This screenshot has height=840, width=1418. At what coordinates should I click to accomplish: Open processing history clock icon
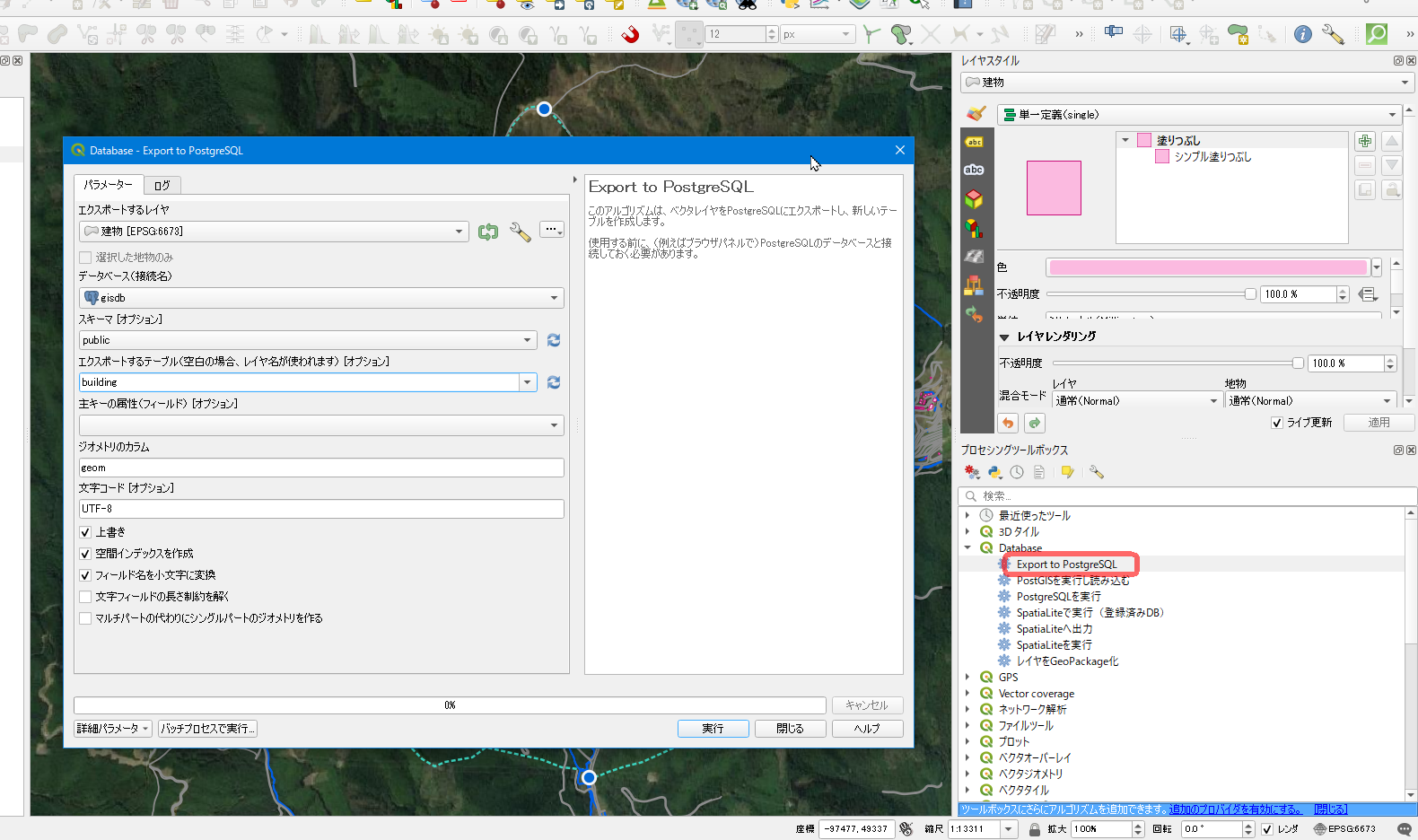tap(1017, 472)
